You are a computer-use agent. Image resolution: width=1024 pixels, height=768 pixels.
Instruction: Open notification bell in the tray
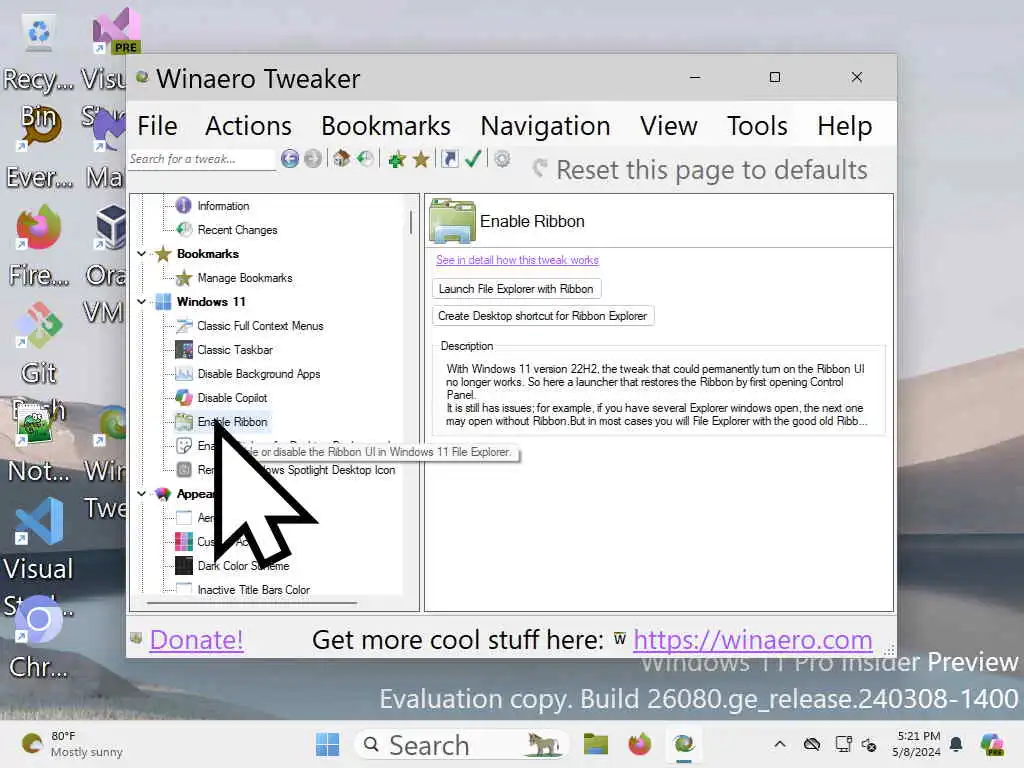pyautogui.click(x=956, y=744)
